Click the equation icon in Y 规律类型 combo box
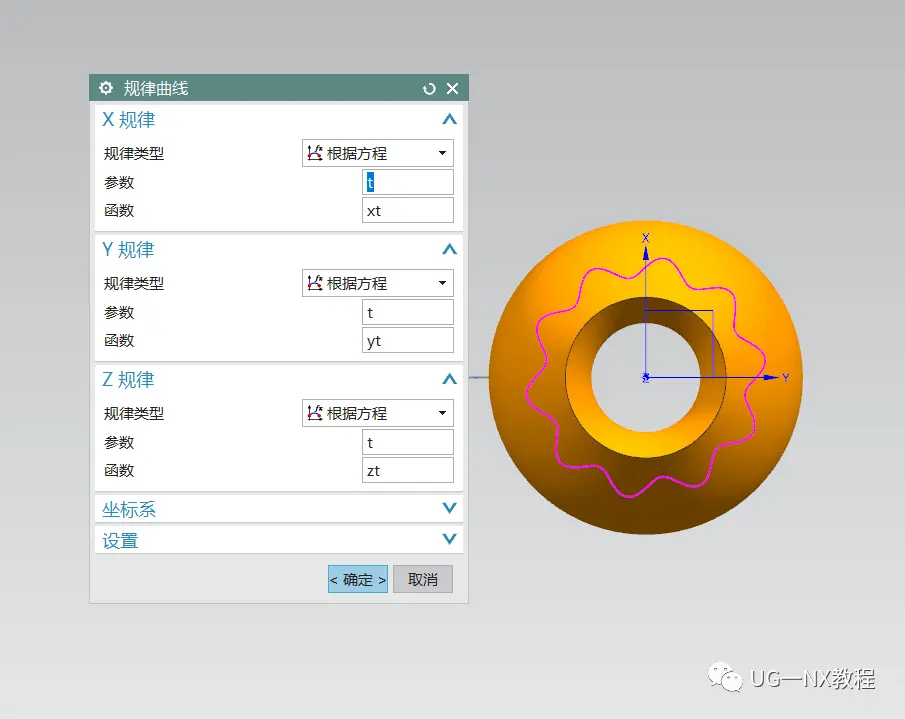This screenshot has width=905, height=719. 315,283
